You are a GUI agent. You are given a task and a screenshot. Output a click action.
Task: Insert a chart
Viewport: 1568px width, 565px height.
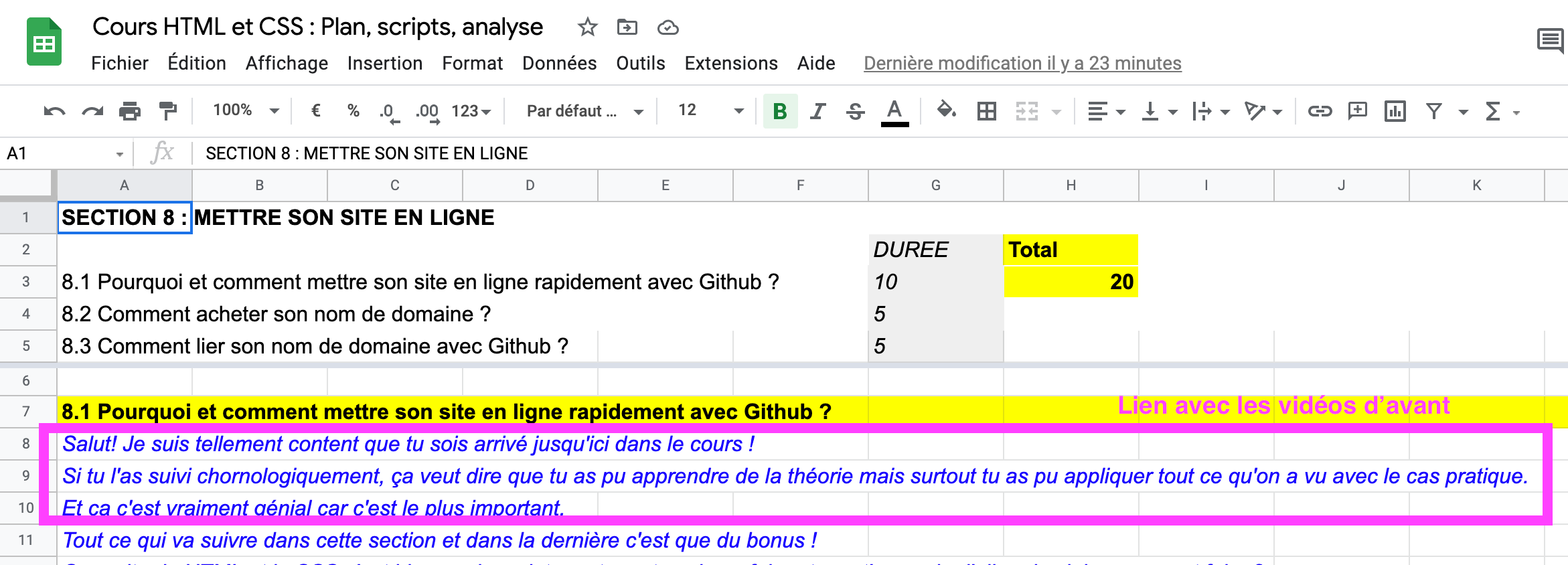1395,111
